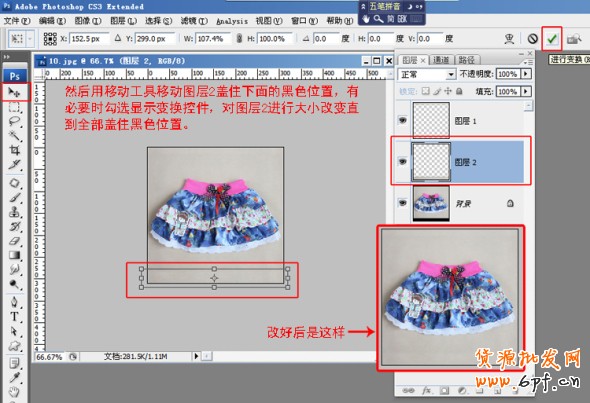Switch to the 通道 tab

(x=441, y=60)
